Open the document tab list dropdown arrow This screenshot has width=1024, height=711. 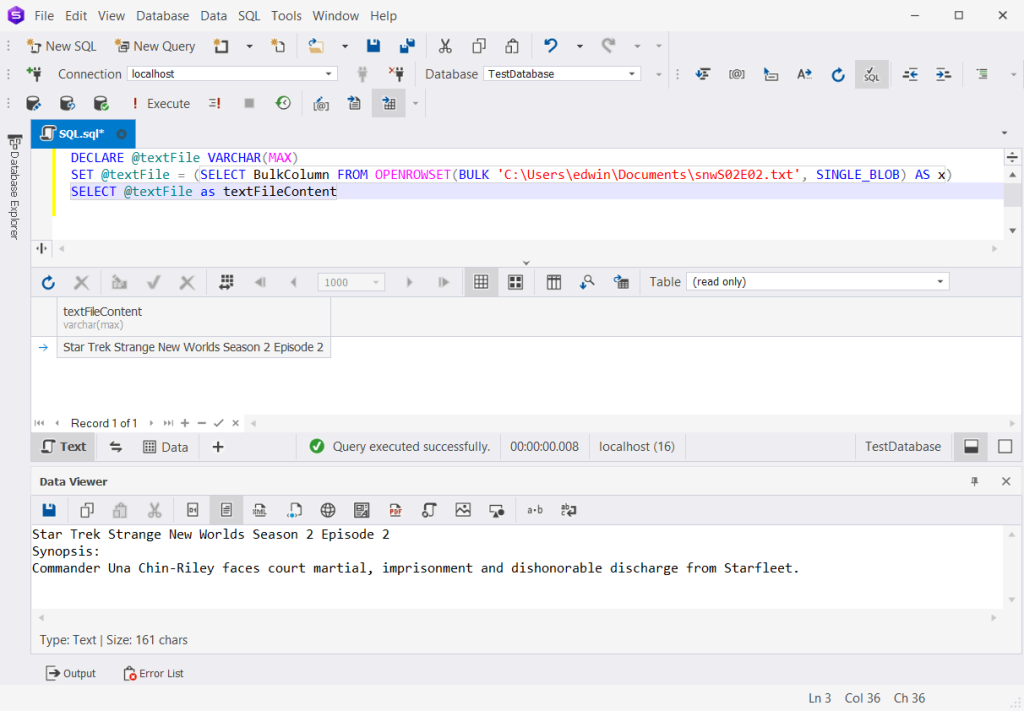[1004, 133]
